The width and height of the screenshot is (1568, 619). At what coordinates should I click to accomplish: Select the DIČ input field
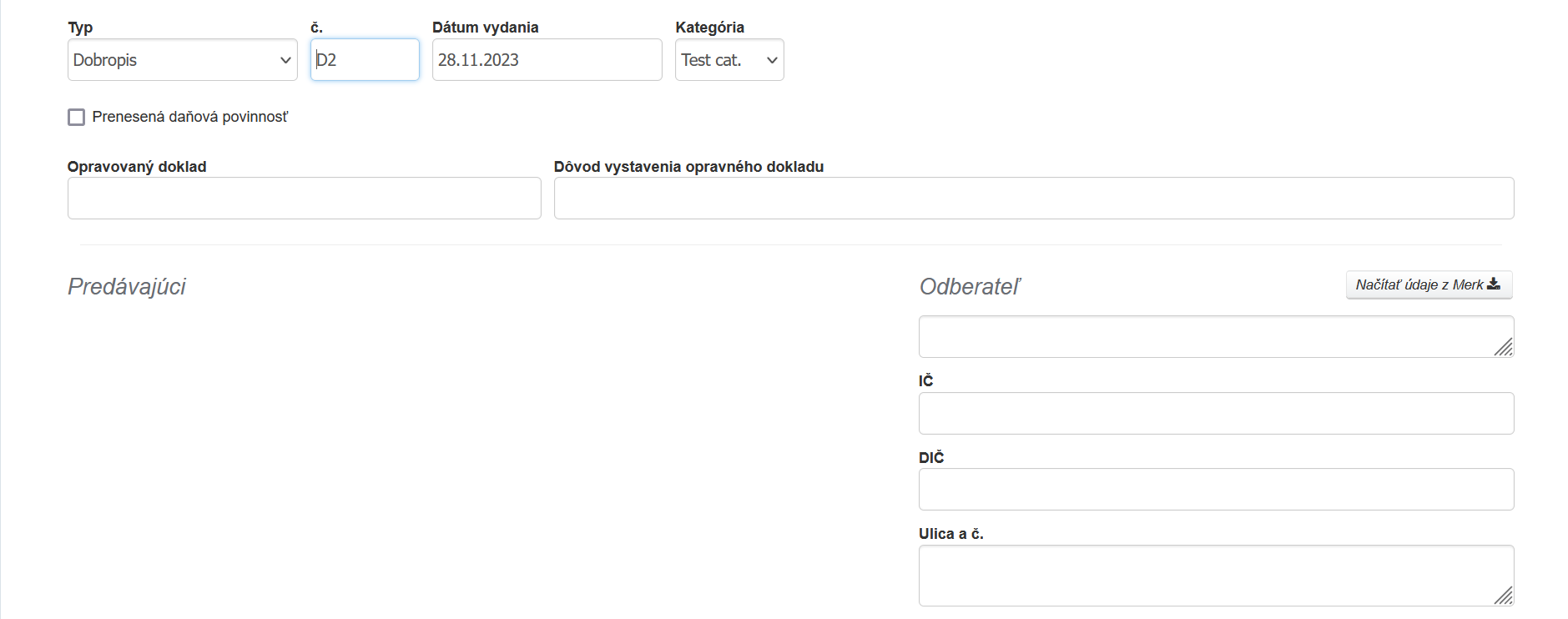click(x=1216, y=490)
